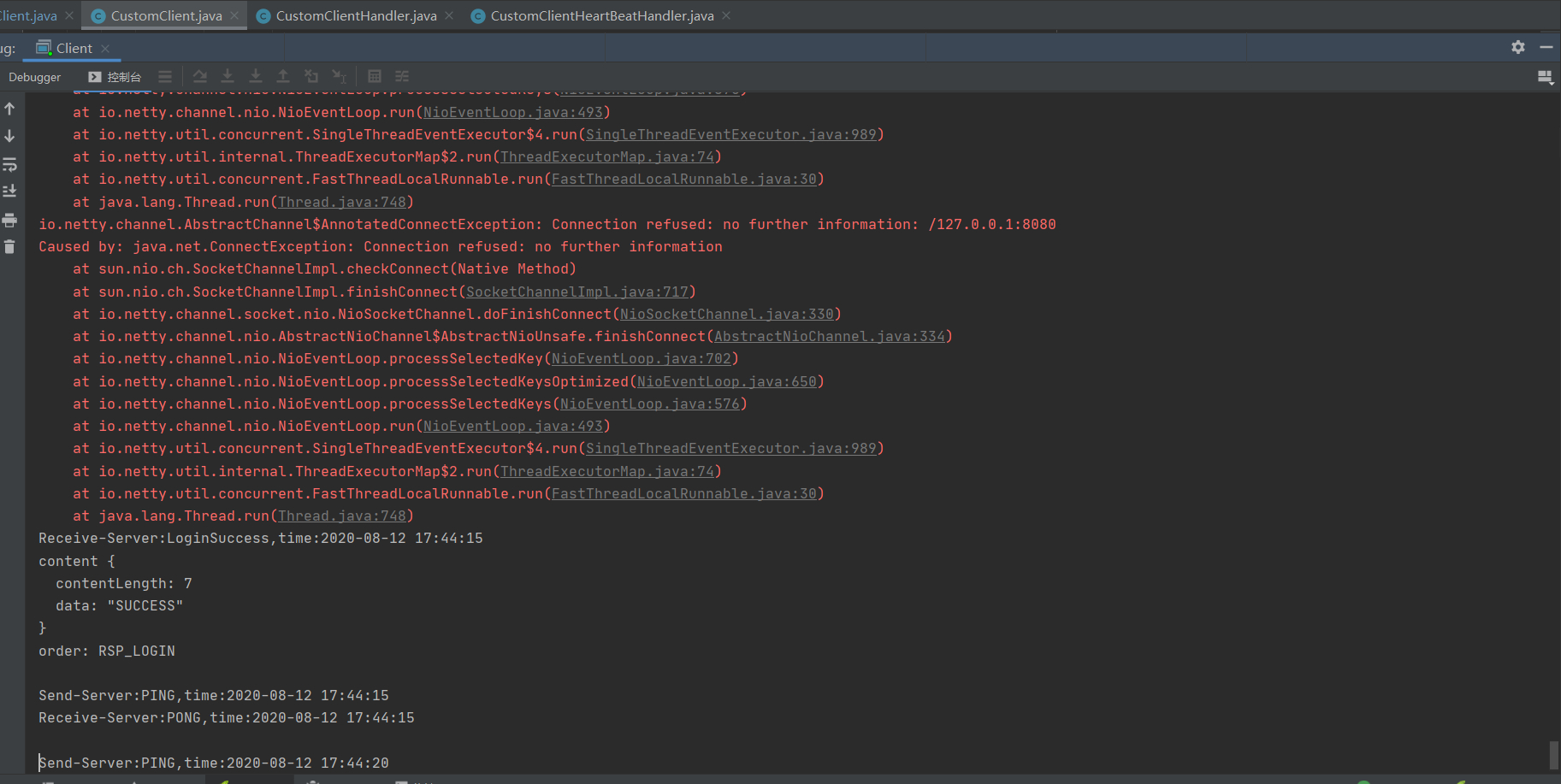
Task: Open debug panel settings gear
Action: pos(1518,48)
